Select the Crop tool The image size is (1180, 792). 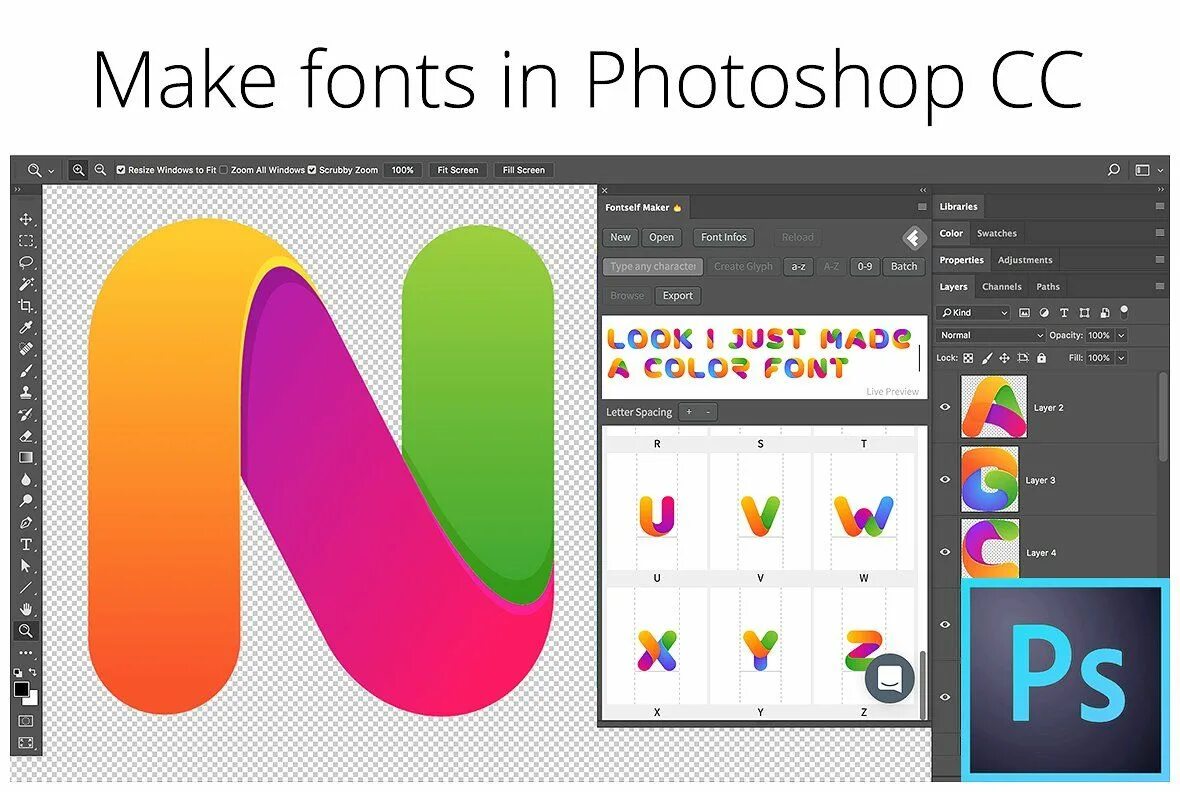click(x=26, y=306)
